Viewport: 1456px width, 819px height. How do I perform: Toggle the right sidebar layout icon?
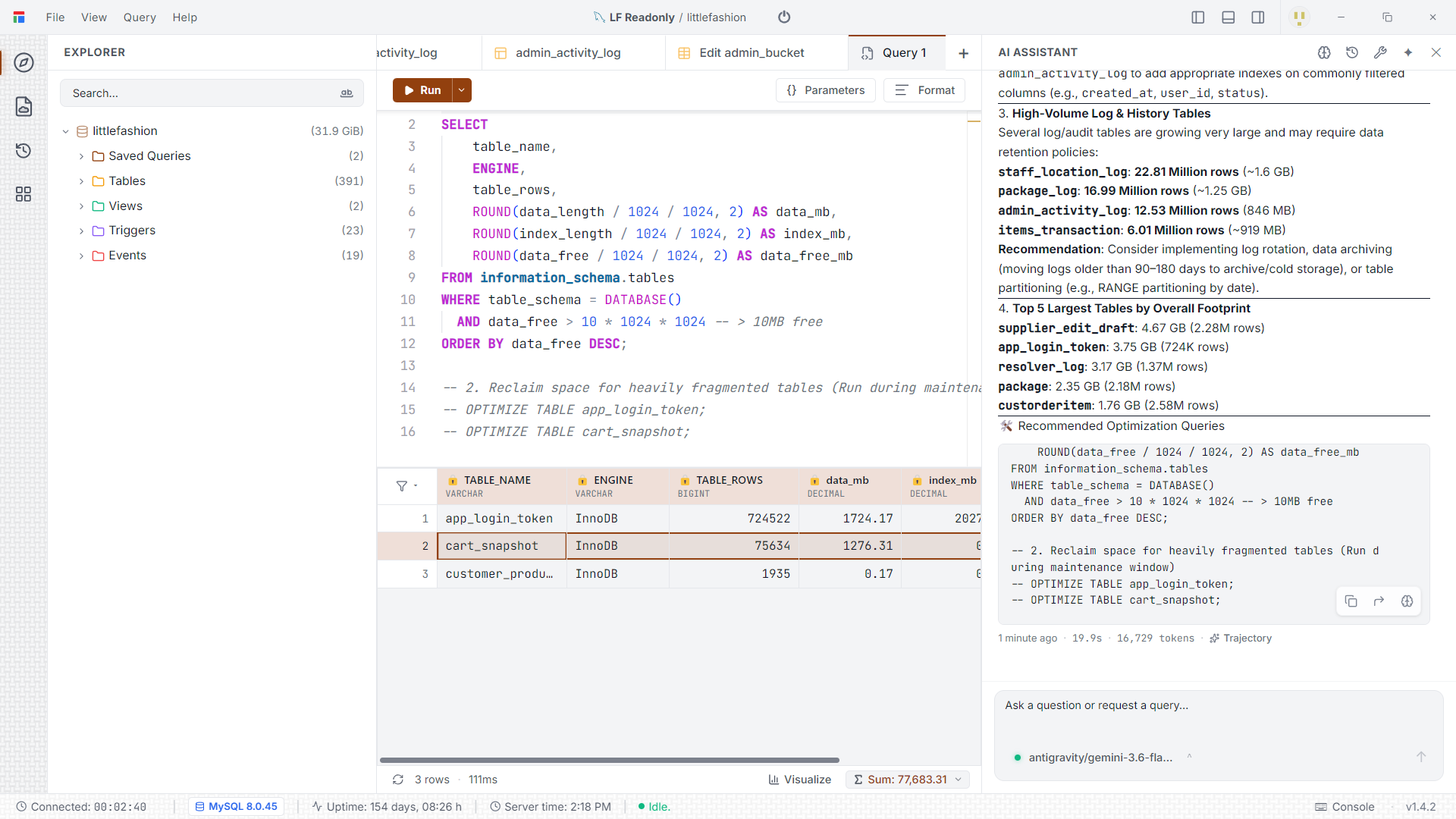(1258, 17)
